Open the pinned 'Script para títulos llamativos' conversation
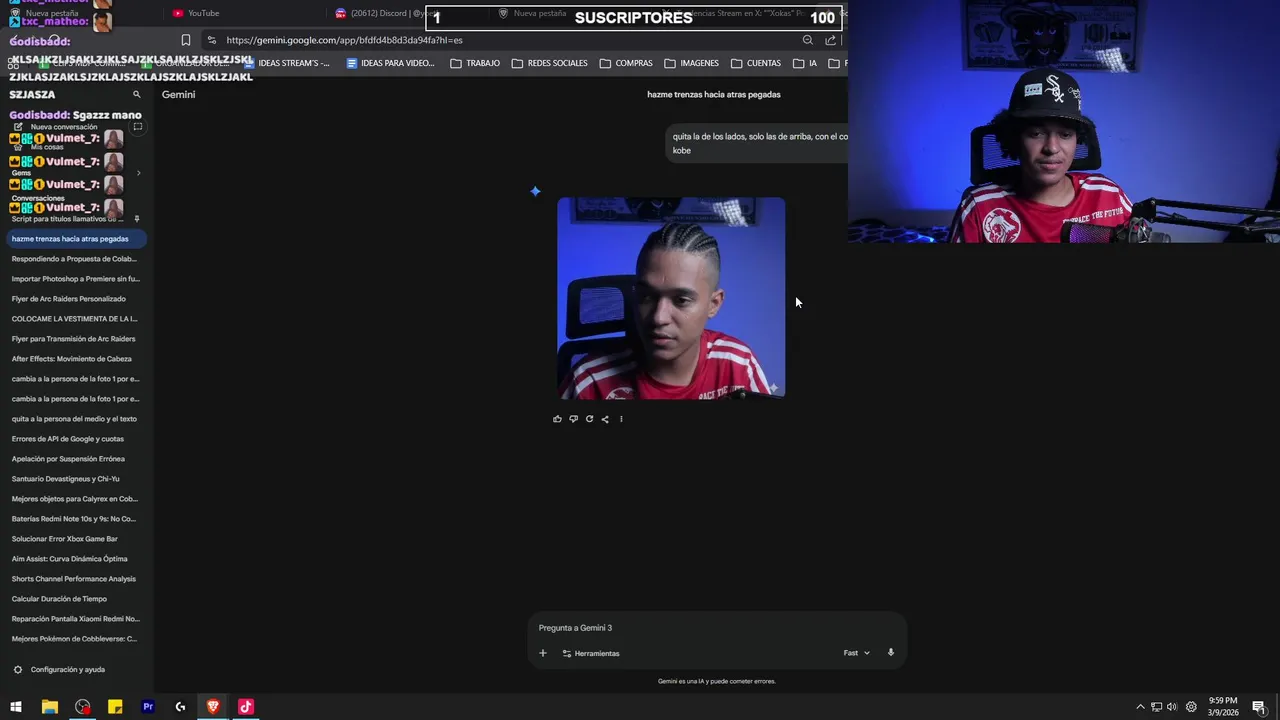This screenshot has width=1280, height=720. pyautogui.click(x=68, y=218)
